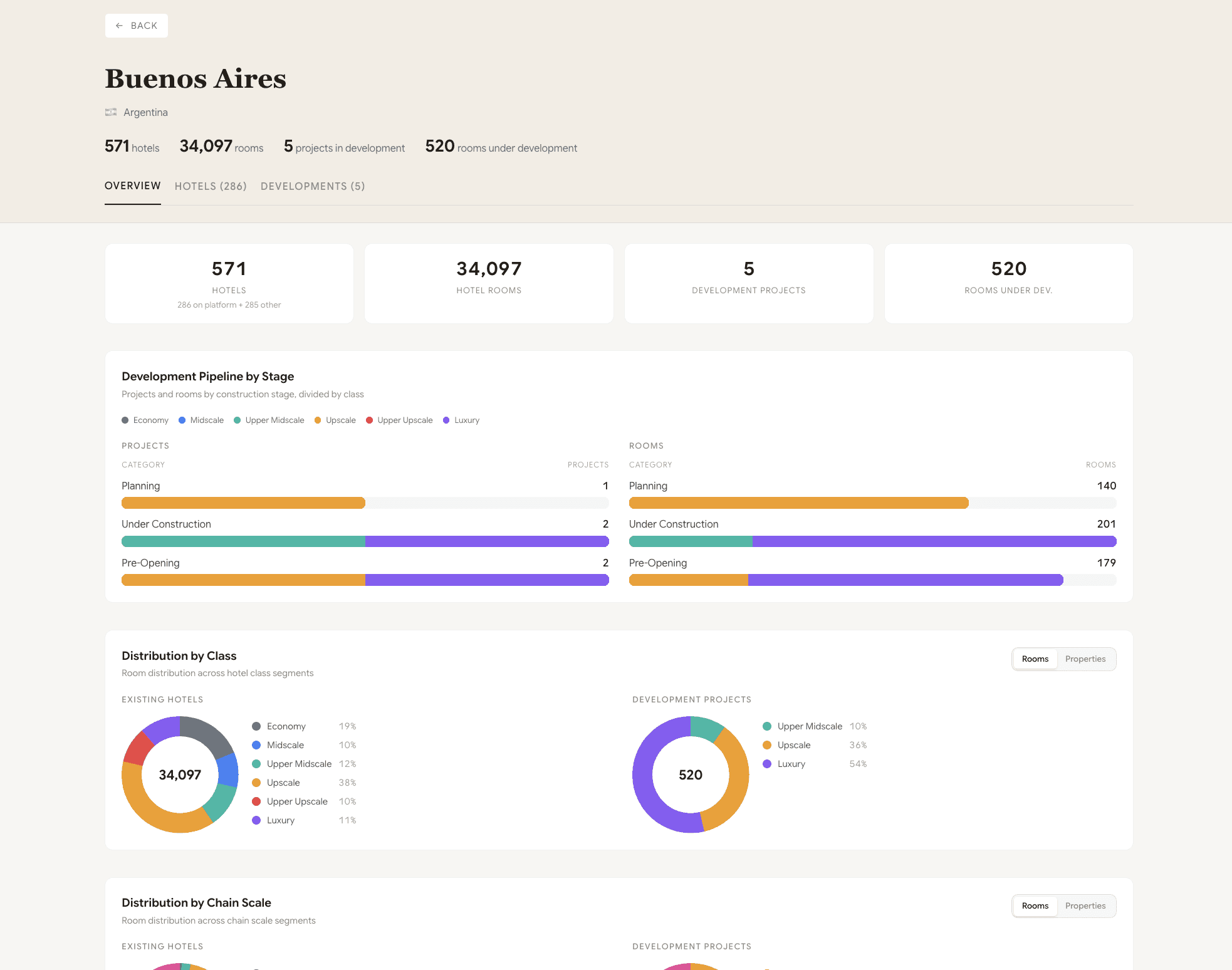1232x970 pixels.
Task: Click the 571 Hotels summary card
Action: click(229, 283)
